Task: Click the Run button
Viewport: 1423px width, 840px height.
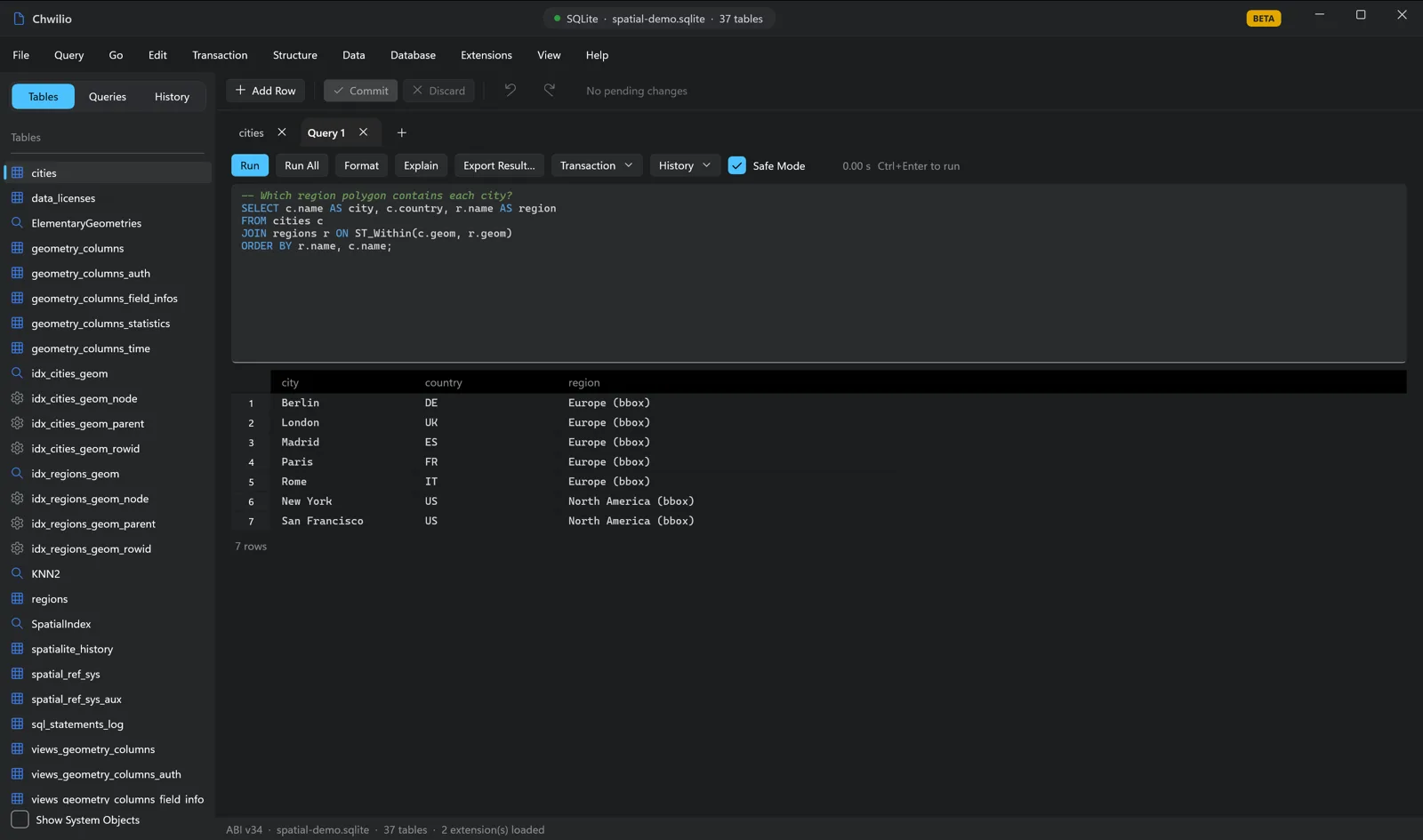Action: point(250,165)
